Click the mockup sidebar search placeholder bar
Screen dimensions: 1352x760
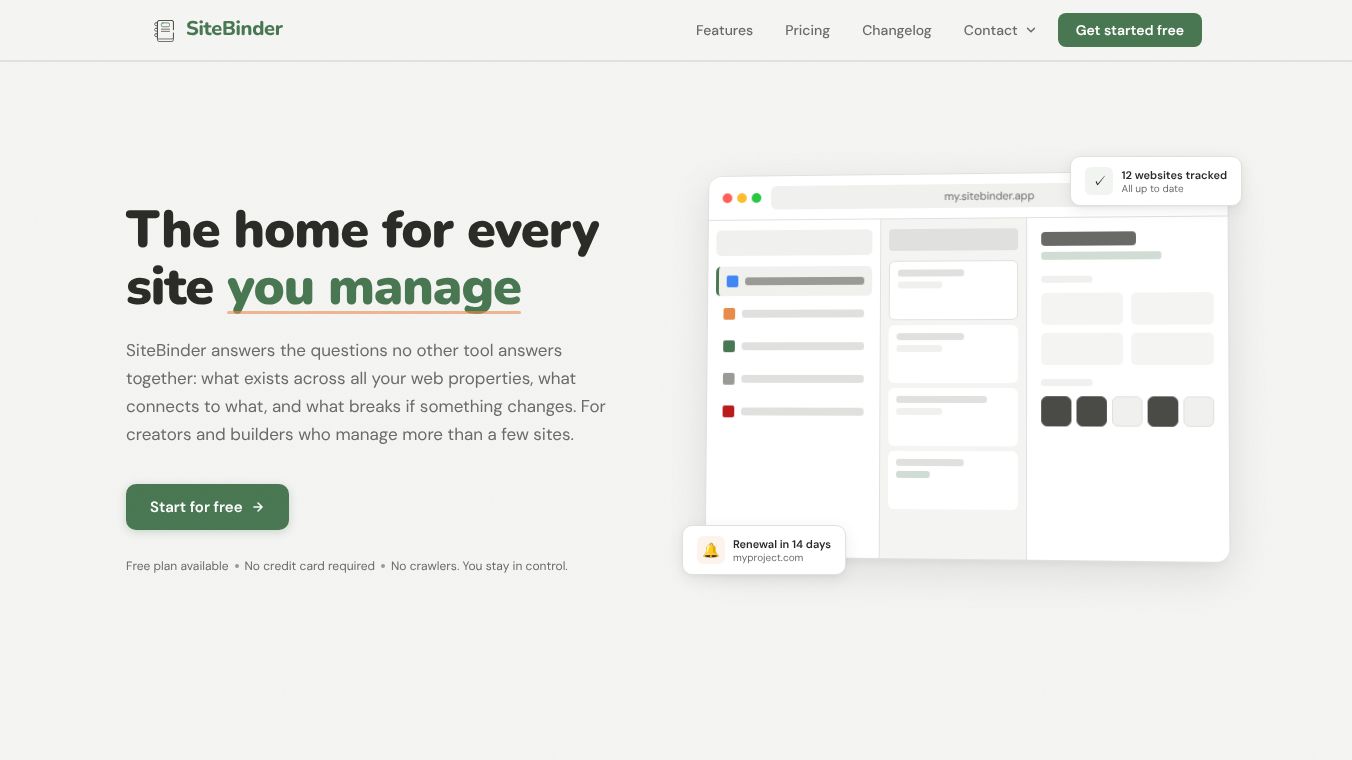click(x=794, y=243)
